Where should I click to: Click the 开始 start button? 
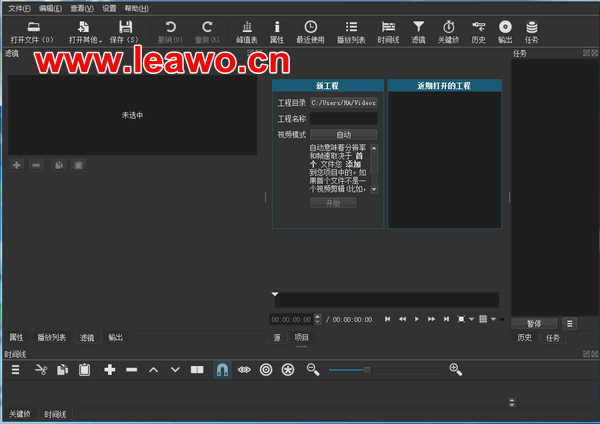(x=333, y=203)
